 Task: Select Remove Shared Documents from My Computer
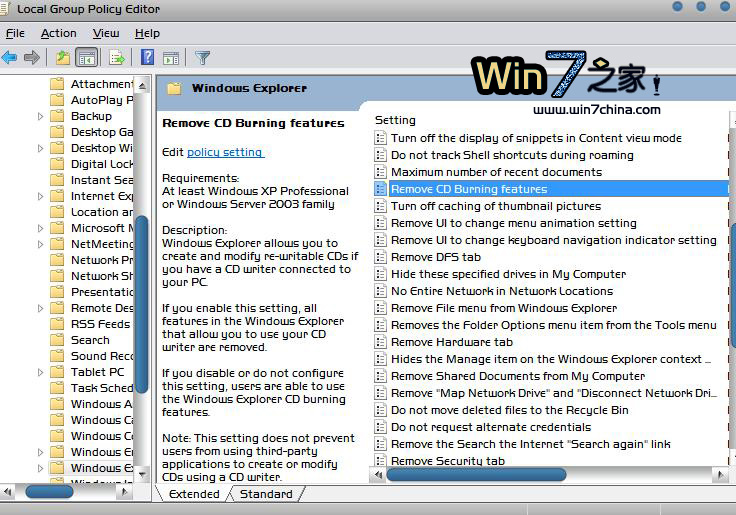pyautogui.click(x=518, y=376)
